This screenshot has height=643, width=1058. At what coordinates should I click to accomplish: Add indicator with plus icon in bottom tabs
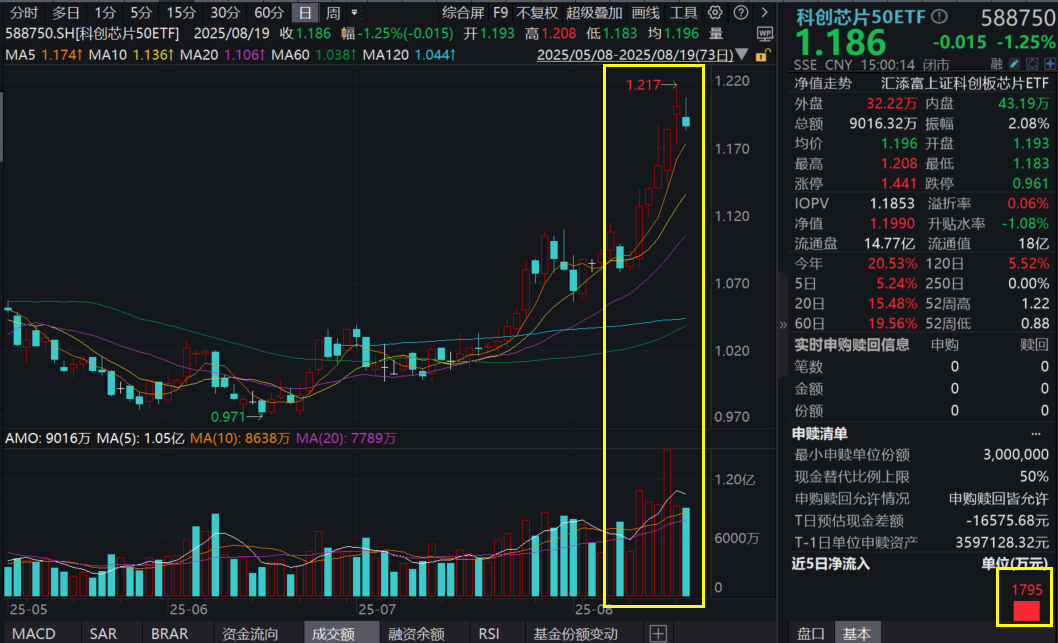(x=657, y=633)
